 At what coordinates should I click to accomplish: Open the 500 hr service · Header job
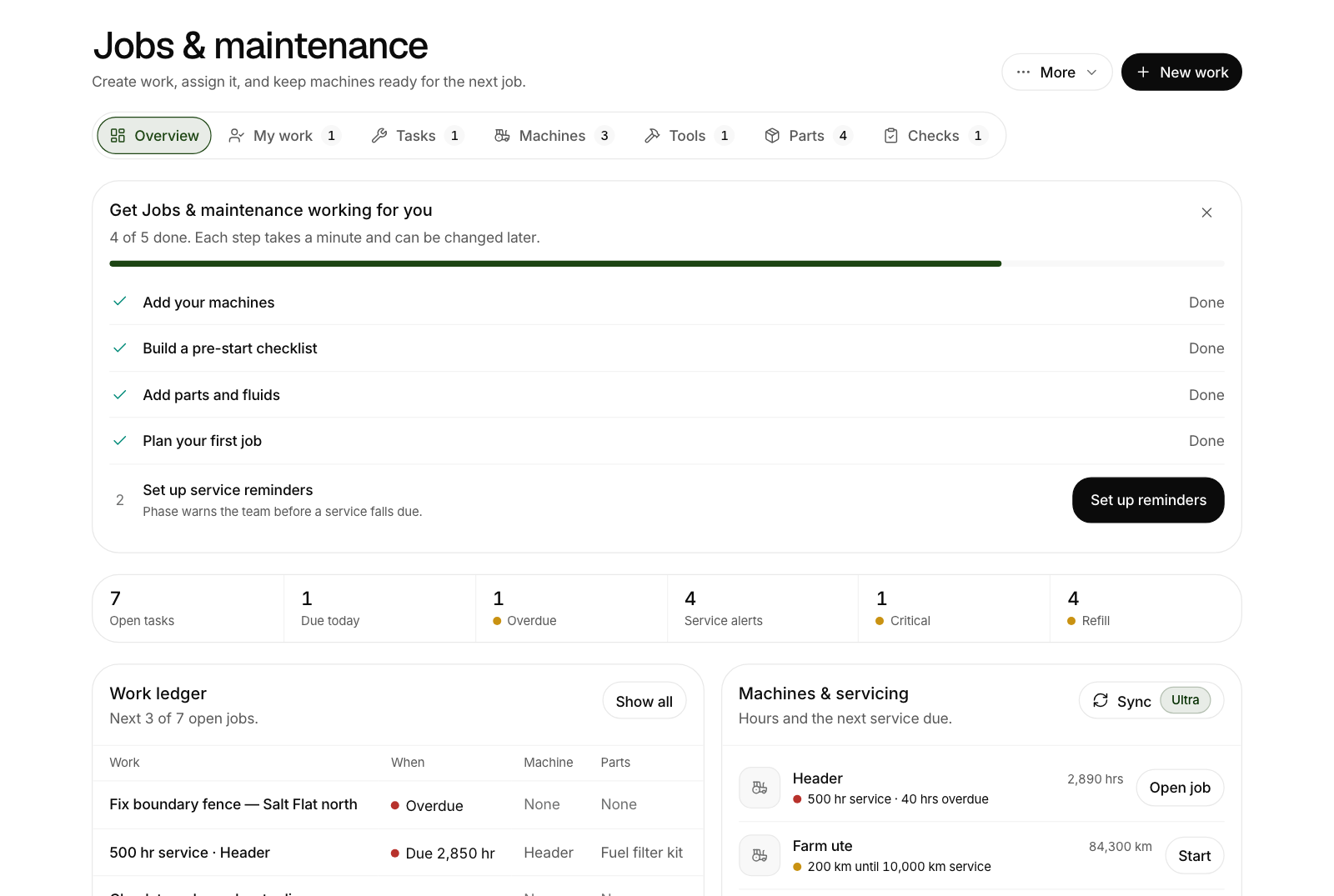click(x=399, y=853)
